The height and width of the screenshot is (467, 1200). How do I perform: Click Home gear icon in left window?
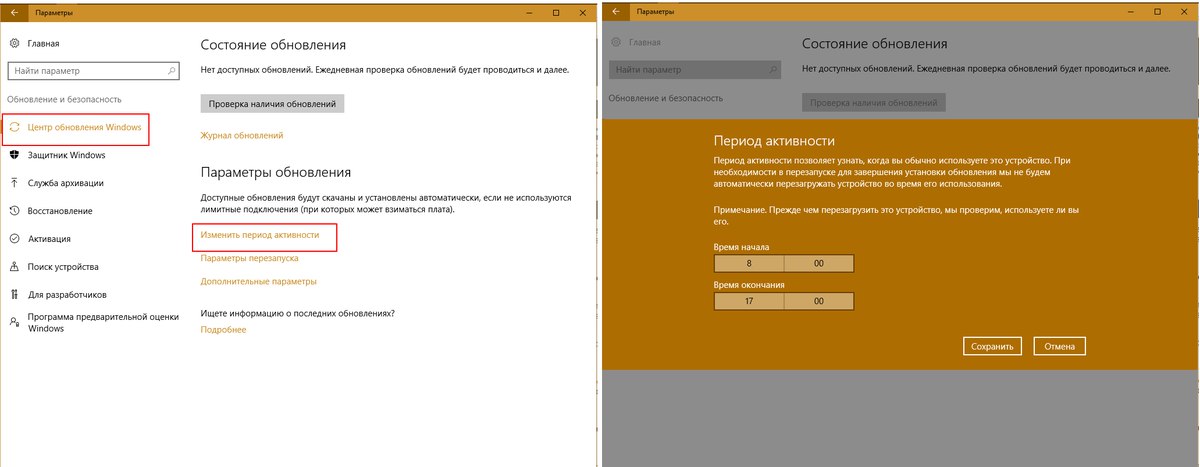(x=14, y=43)
